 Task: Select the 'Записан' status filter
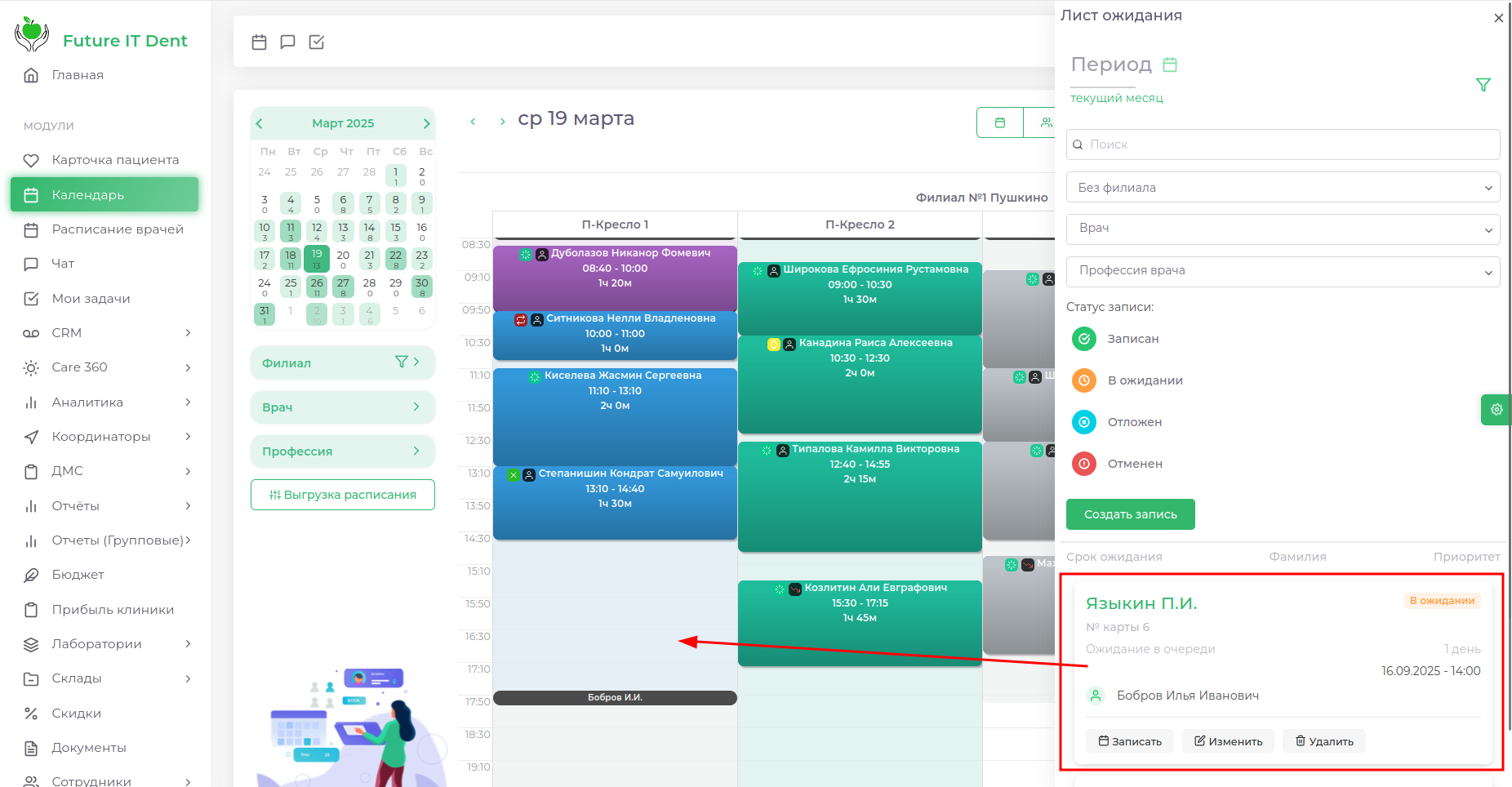point(1083,339)
